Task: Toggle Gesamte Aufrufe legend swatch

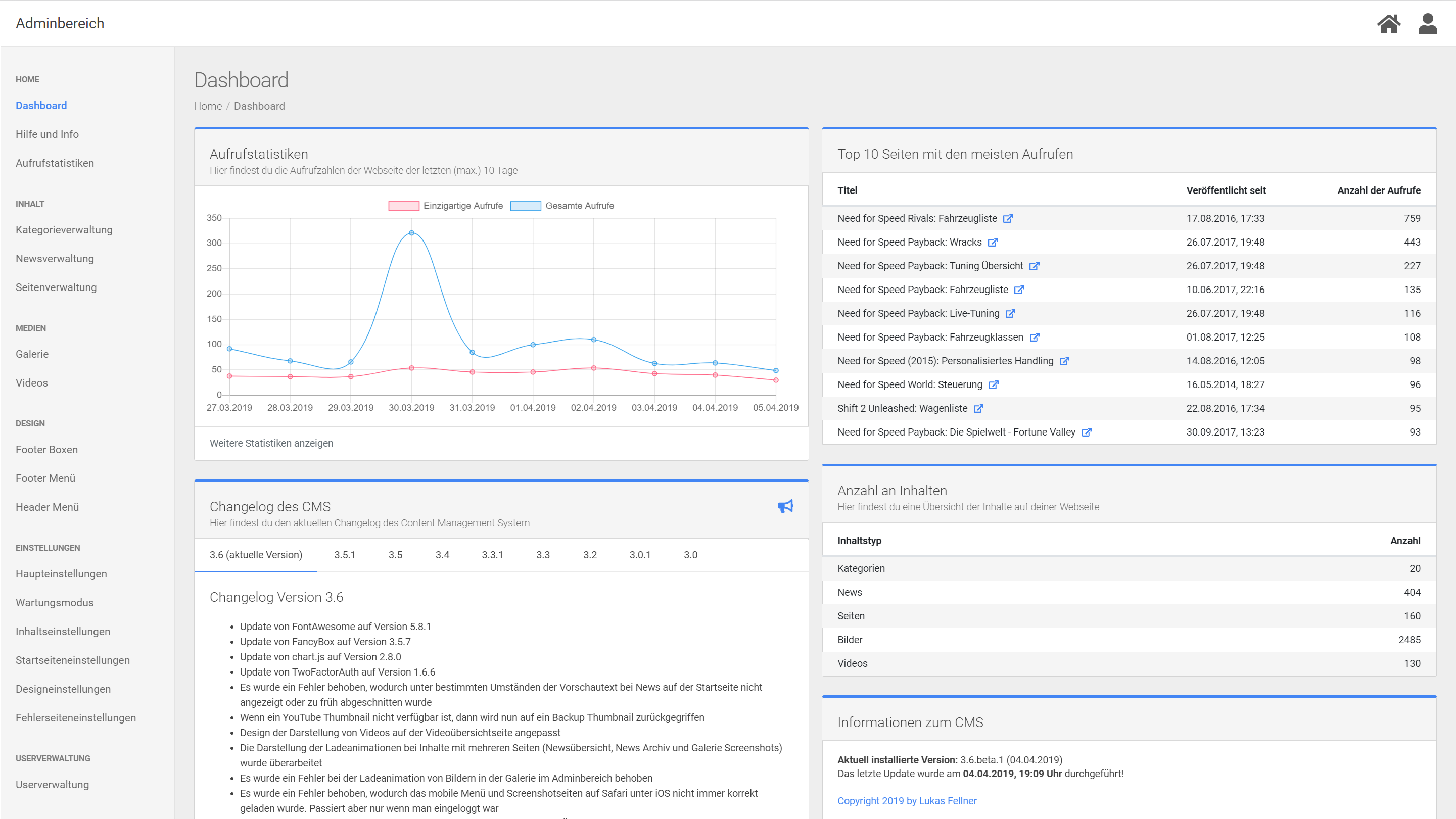Action: point(525,206)
